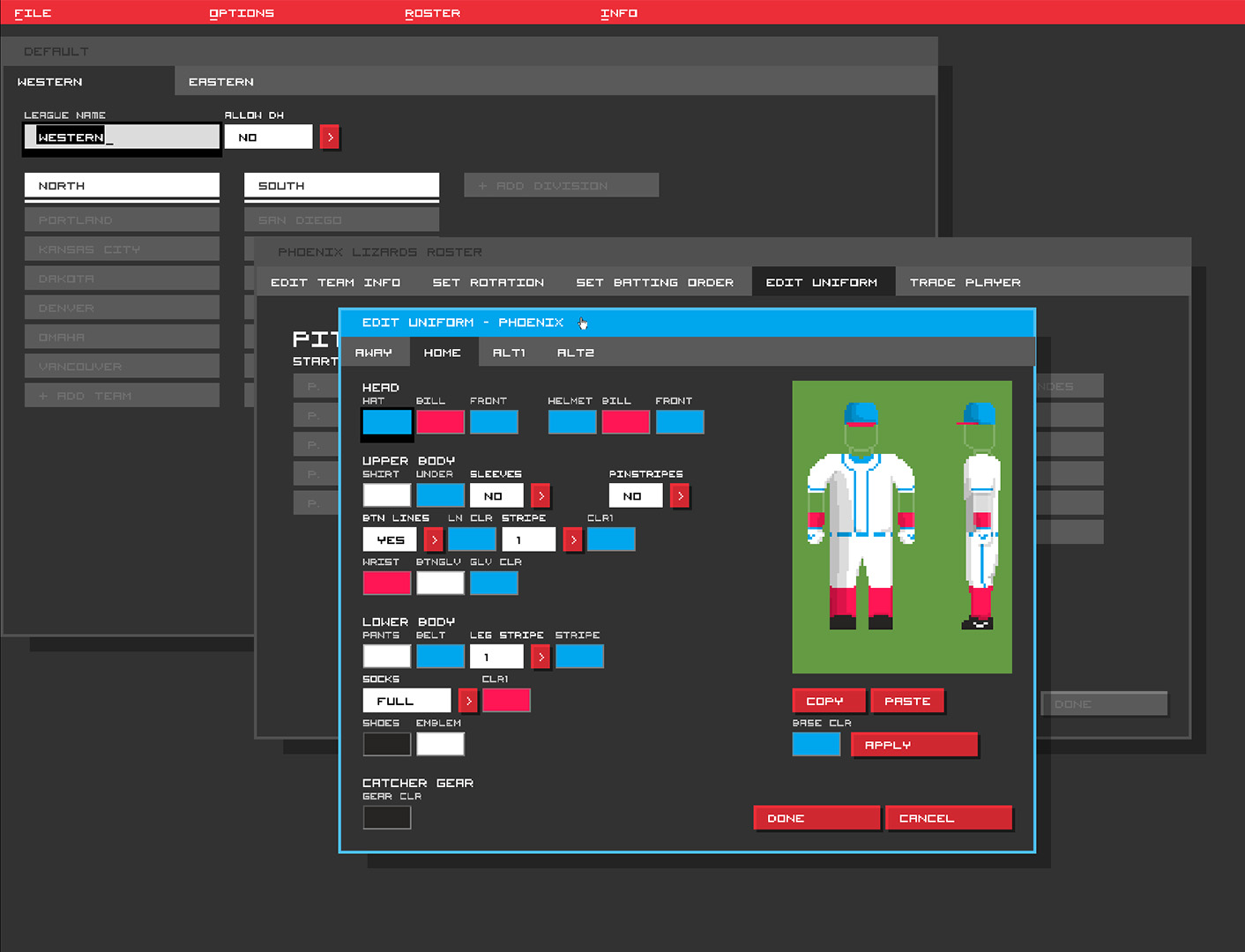Image resolution: width=1245 pixels, height=952 pixels.
Task: Select the Catcher Gear color swatch
Action: click(x=387, y=817)
